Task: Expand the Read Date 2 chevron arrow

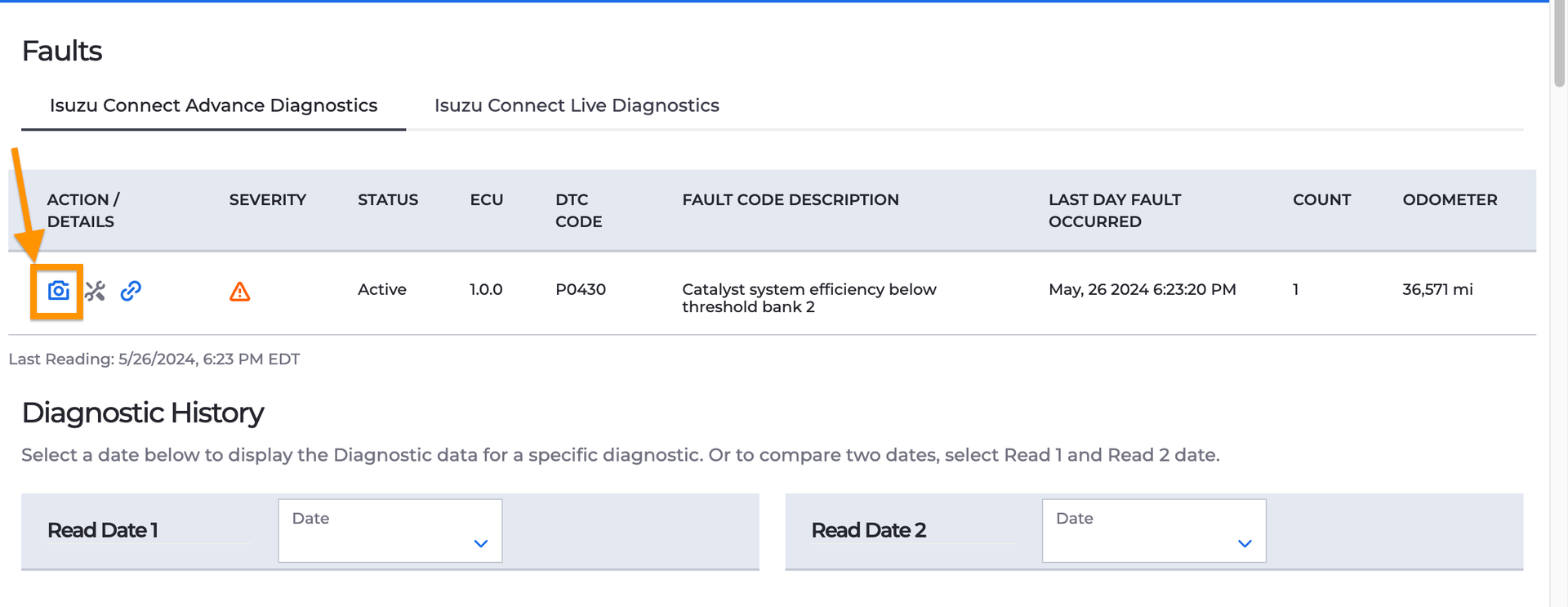Action: click(x=1245, y=543)
